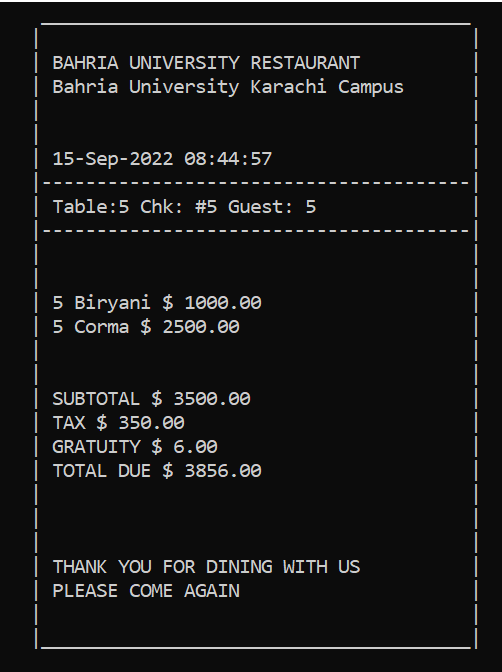Image resolution: width=502 pixels, height=672 pixels.
Task: Click the total amount 3856.00
Action: tap(222, 471)
